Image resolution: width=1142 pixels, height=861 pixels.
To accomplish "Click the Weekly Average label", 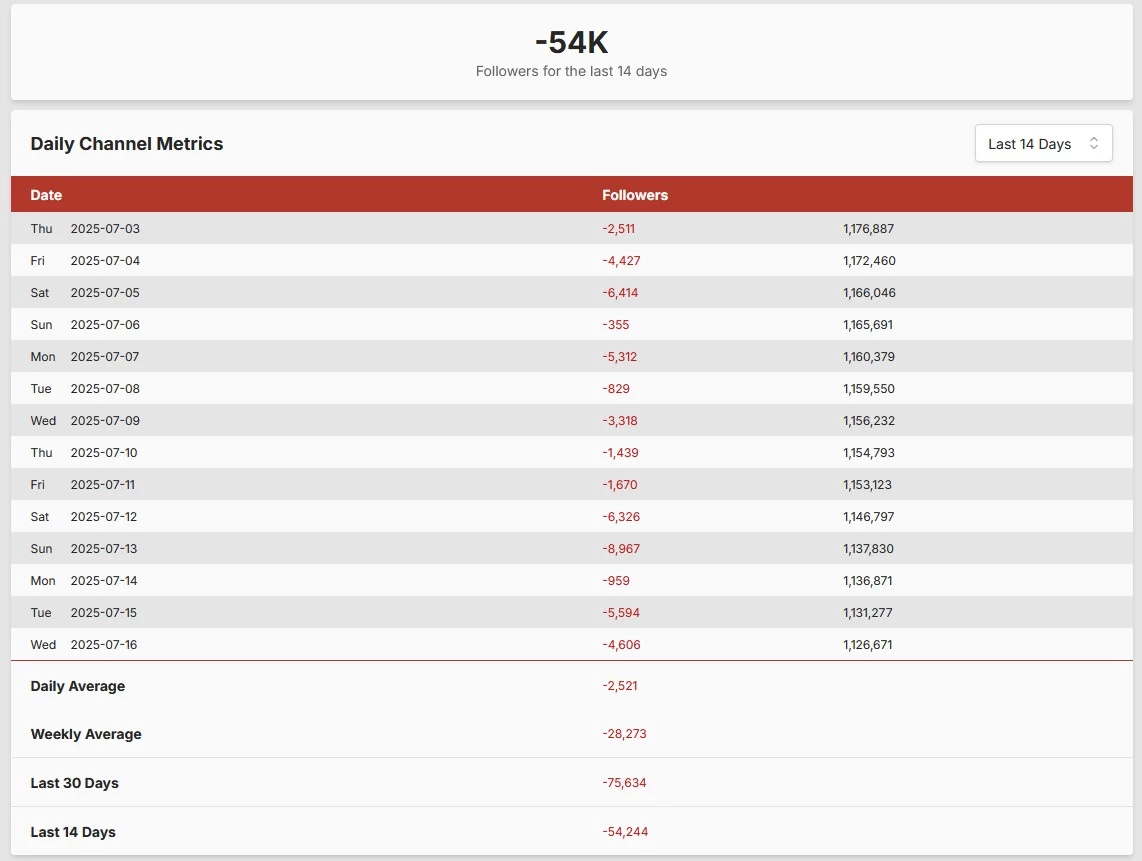I will 86,734.
